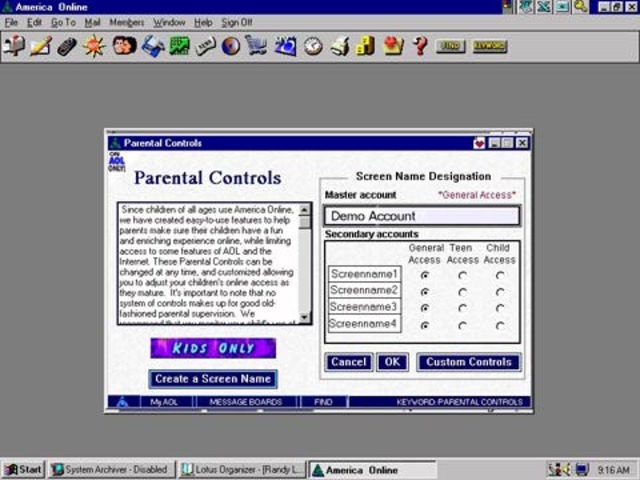The width and height of the screenshot is (640, 480).
Task: Select Teen Access for Screenname2
Action: [462, 292]
